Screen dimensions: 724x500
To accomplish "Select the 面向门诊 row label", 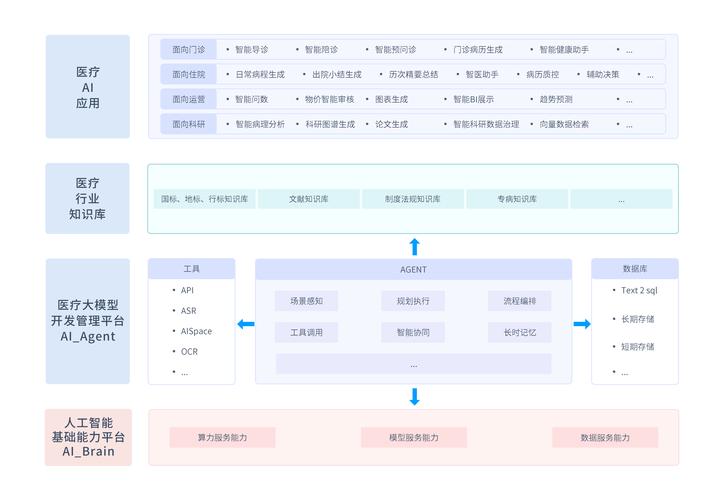I will point(187,49).
